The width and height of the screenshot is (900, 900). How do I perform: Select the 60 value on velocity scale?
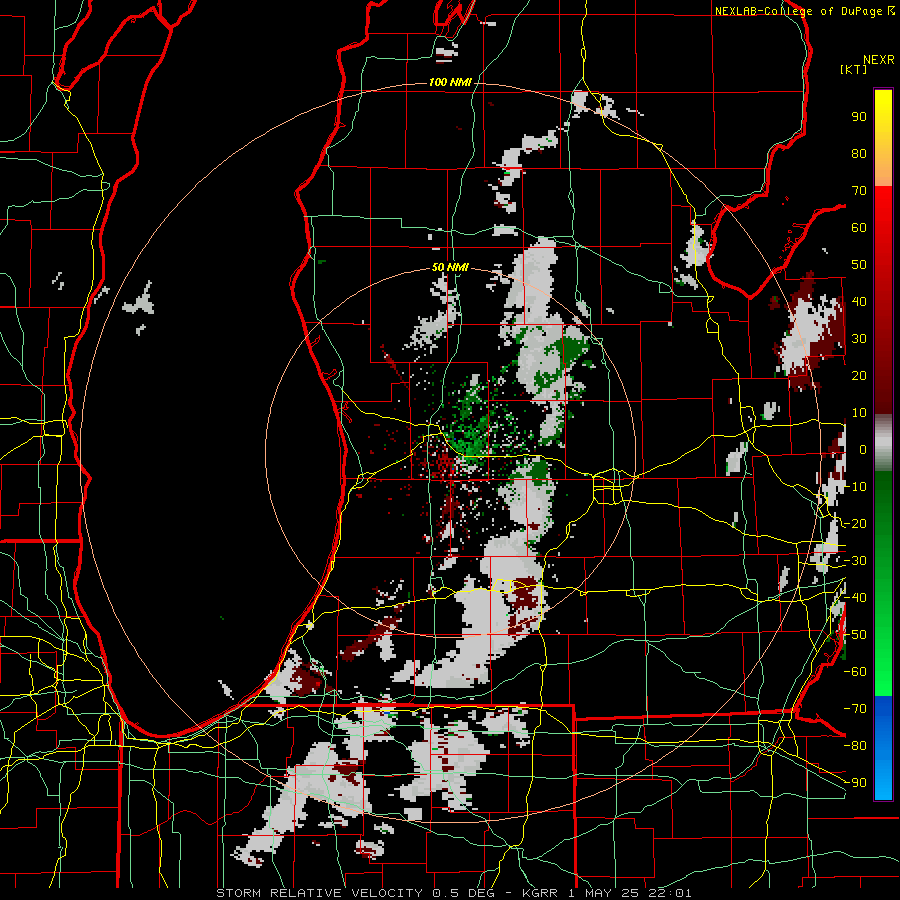tap(859, 227)
